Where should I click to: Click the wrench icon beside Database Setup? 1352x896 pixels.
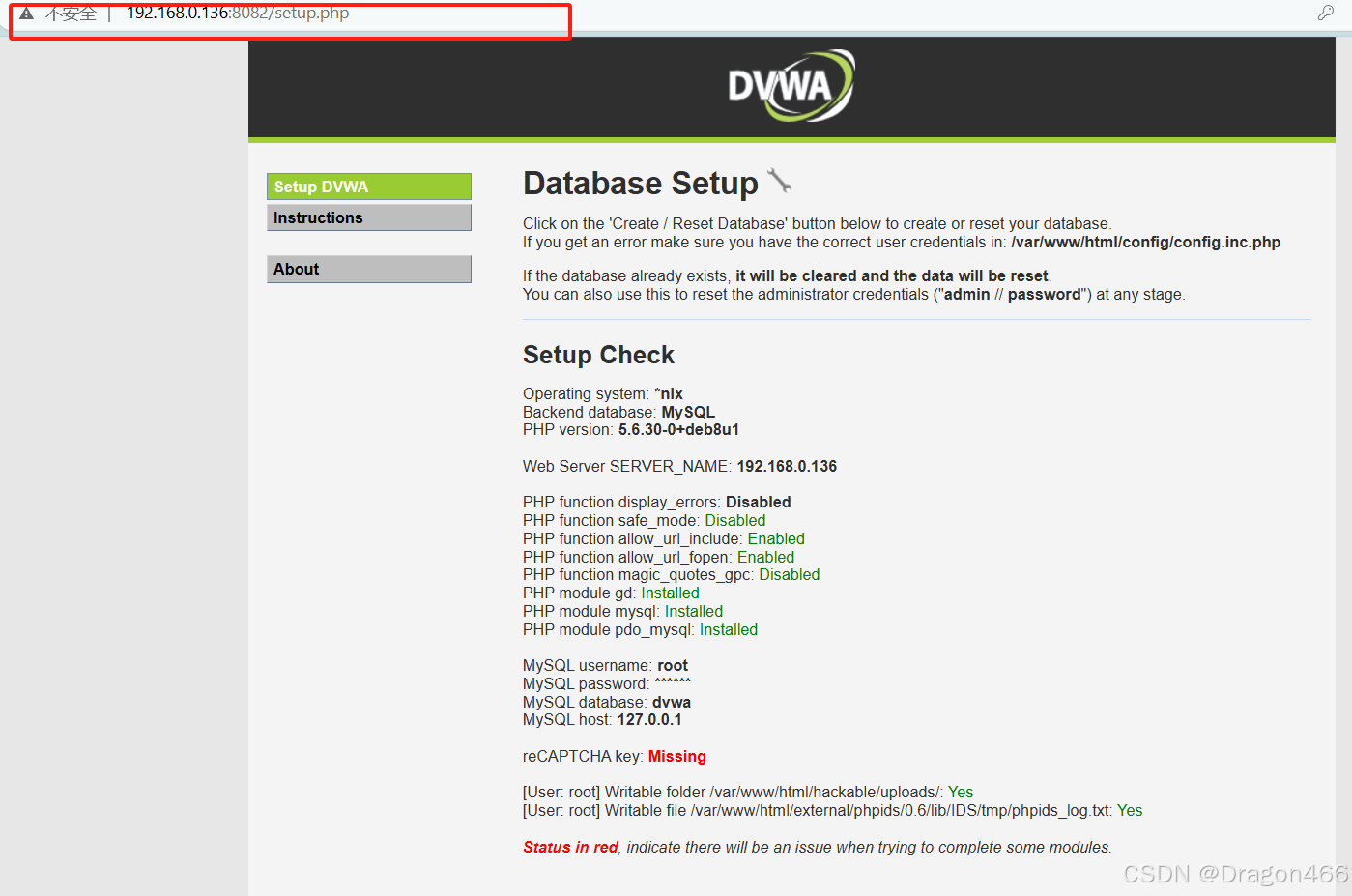[x=779, y=180]
